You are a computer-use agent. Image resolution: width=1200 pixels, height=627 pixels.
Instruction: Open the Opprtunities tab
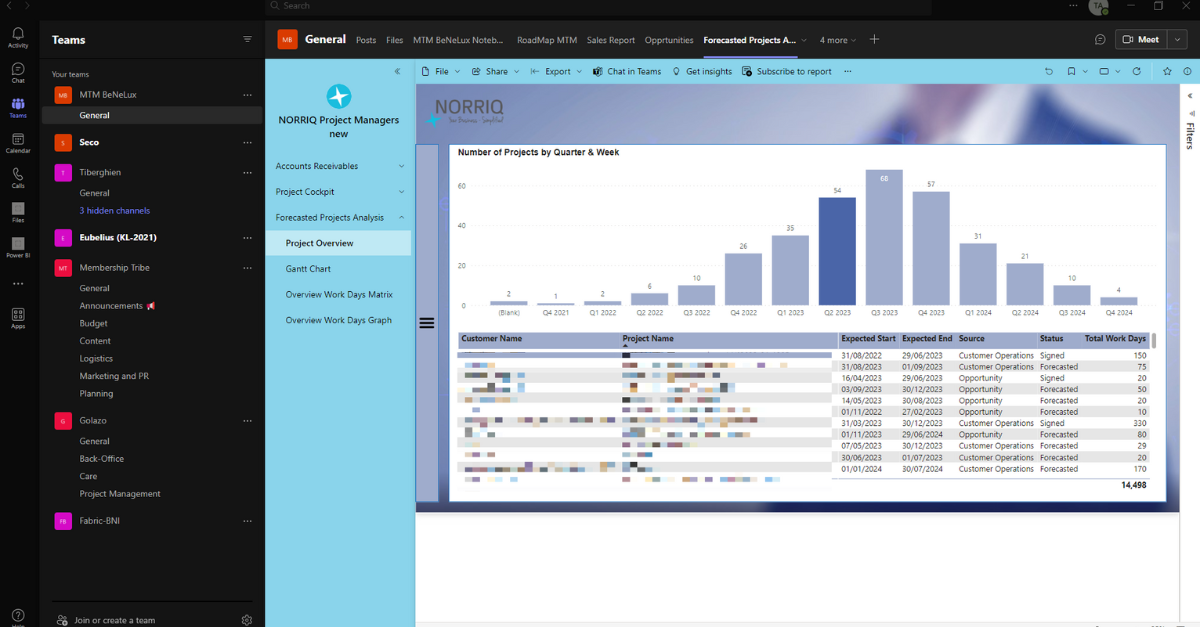669,40
